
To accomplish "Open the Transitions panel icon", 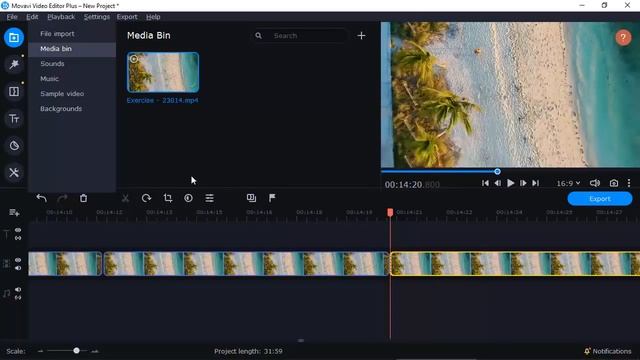I will coord(14,91).
